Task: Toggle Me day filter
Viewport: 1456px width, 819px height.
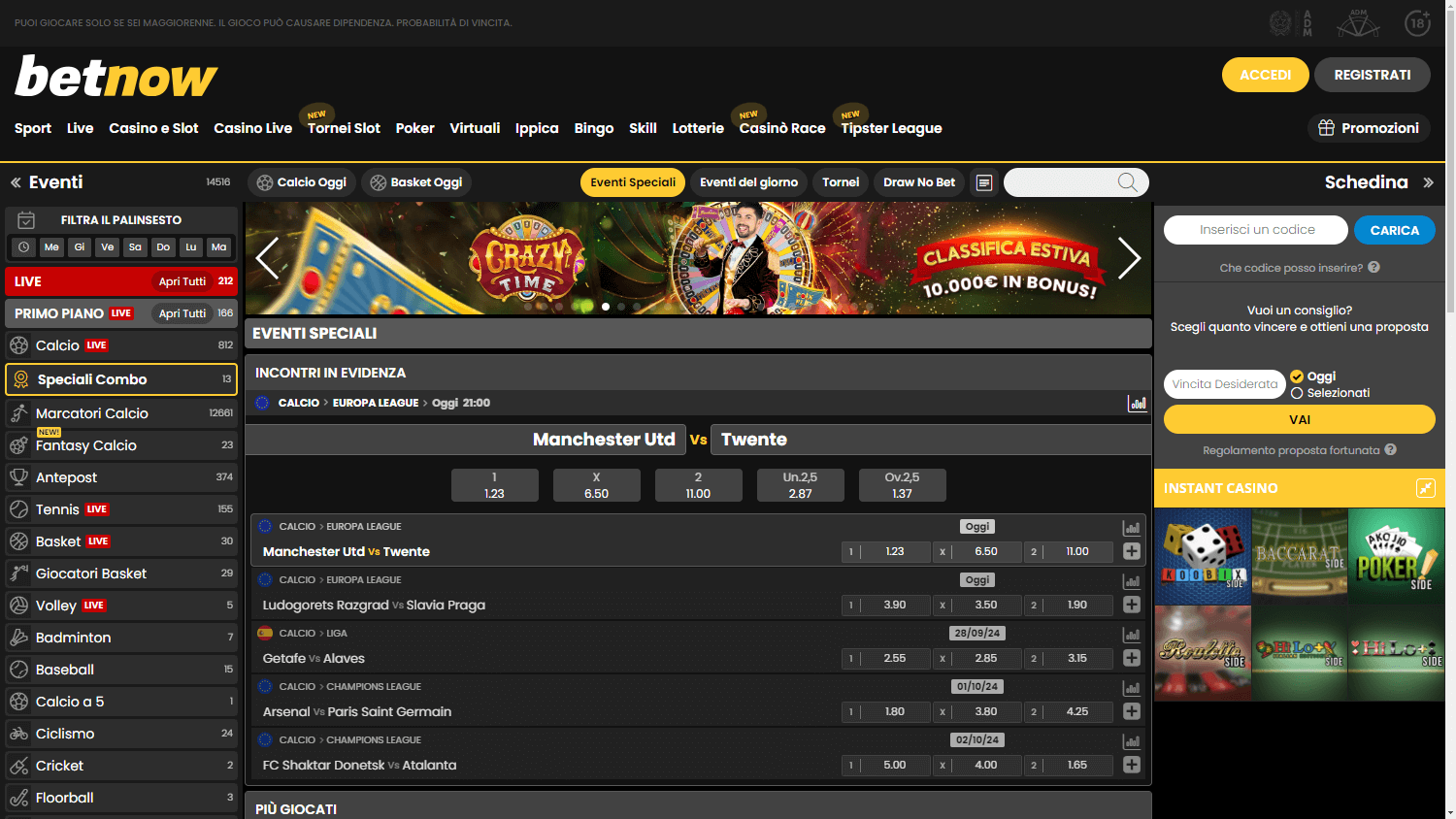Action: coord(51,247)
